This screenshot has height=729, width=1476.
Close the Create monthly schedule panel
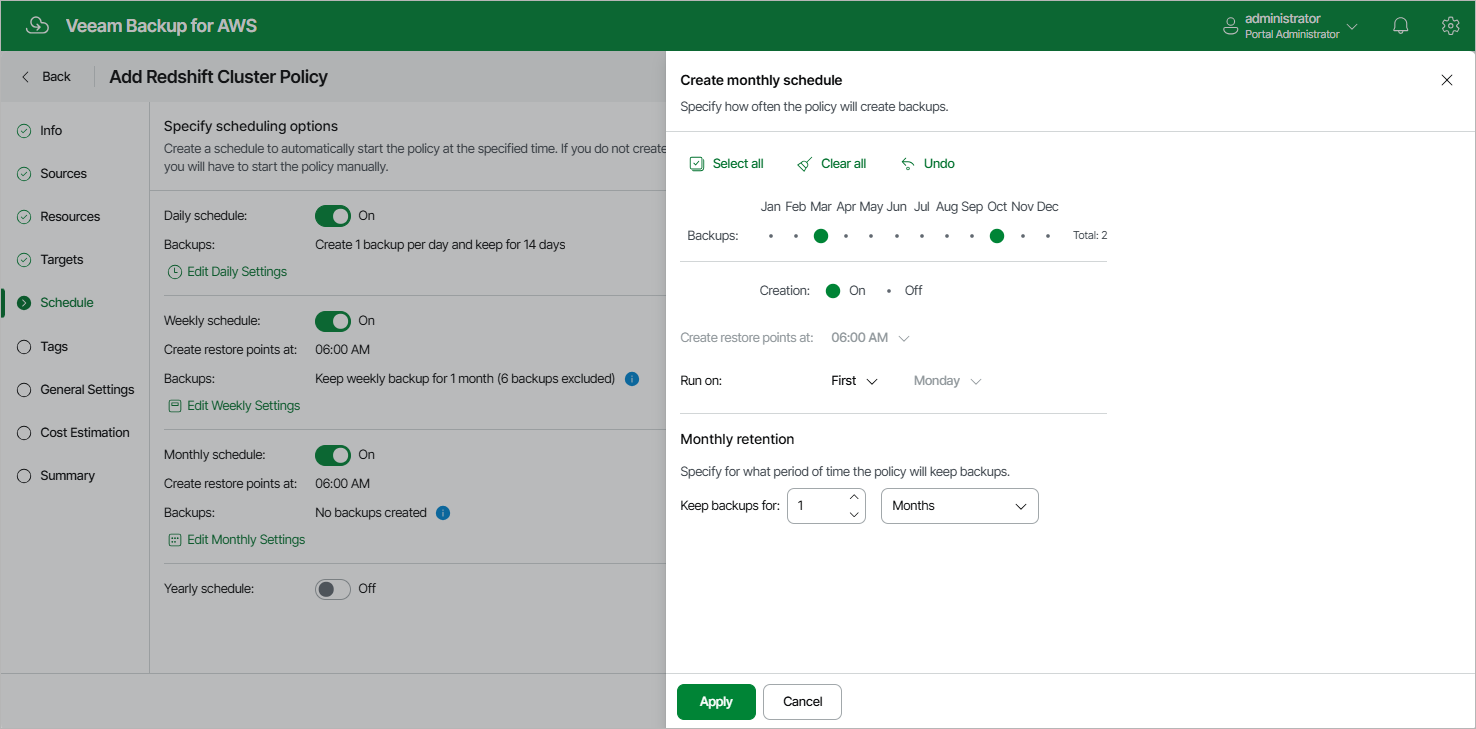pos(1447,80)
